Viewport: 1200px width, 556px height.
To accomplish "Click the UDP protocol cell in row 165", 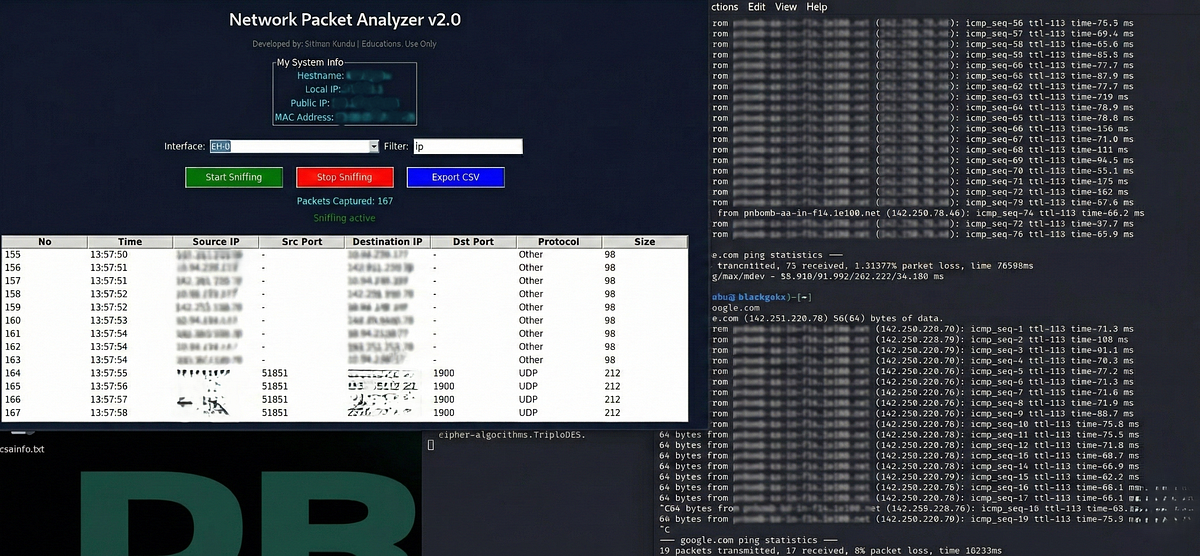I will [530, 386].
